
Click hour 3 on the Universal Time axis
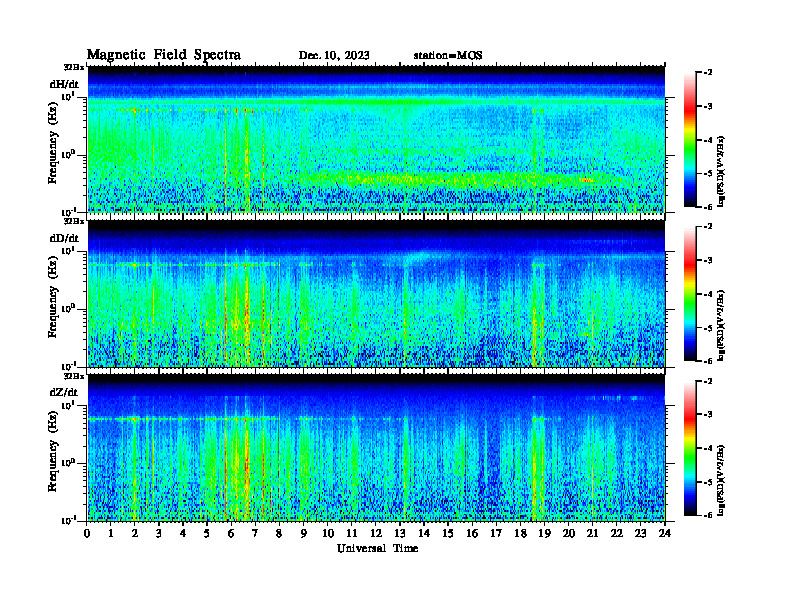pos(159,534)
